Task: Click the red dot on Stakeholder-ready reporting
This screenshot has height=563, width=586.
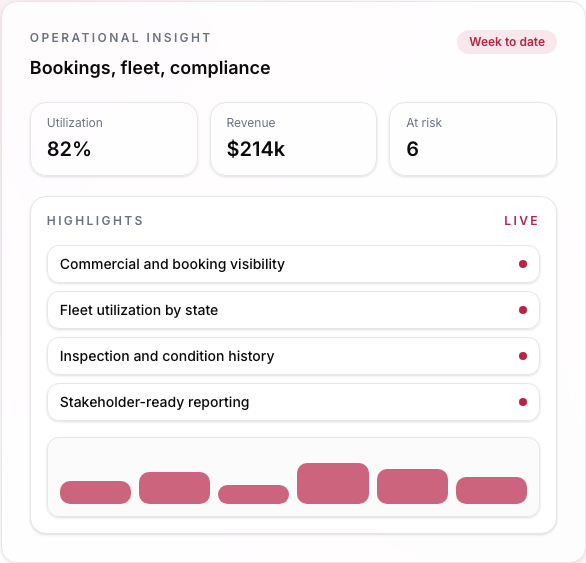Action: (523, 402)
